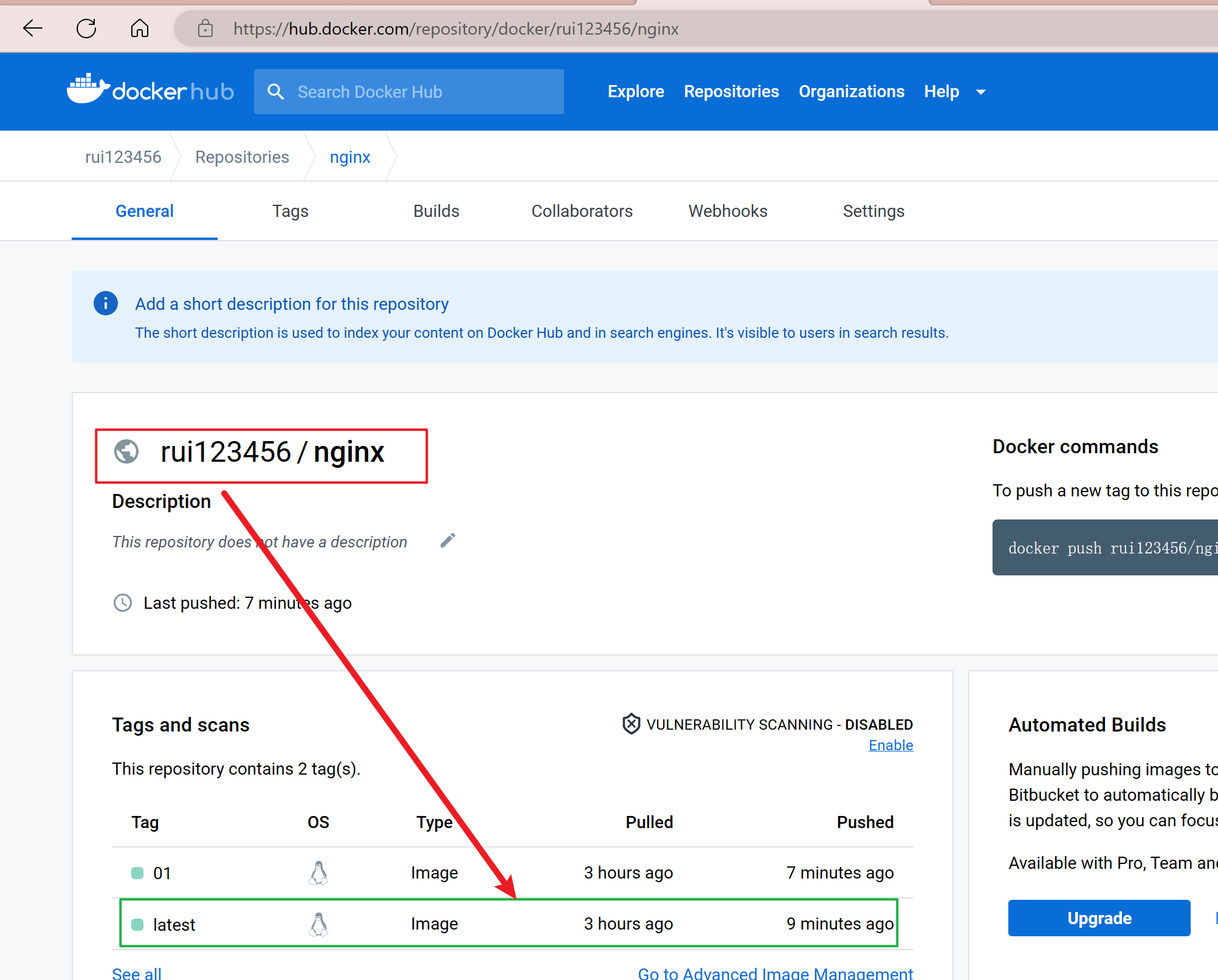The height and width of the screenshot is (980, 1218).
Task: Click the 'Automated Builds' heading
Action: tap(1087, 725)
